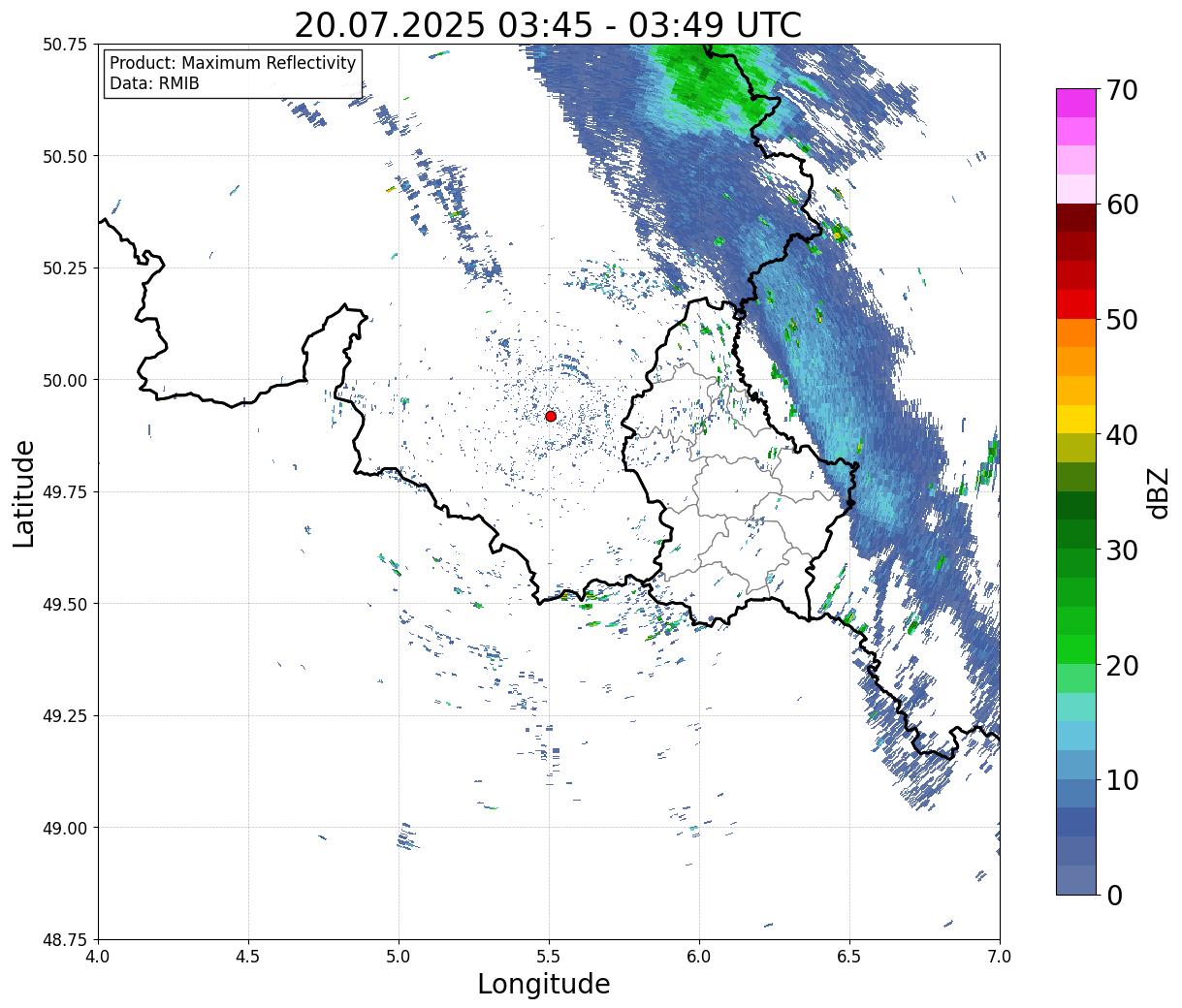Image resolution: width=1182 pixels, height=1008 pixels.
Task: Click the 60 tick label on colorbar
Action: click(1121, 205)
